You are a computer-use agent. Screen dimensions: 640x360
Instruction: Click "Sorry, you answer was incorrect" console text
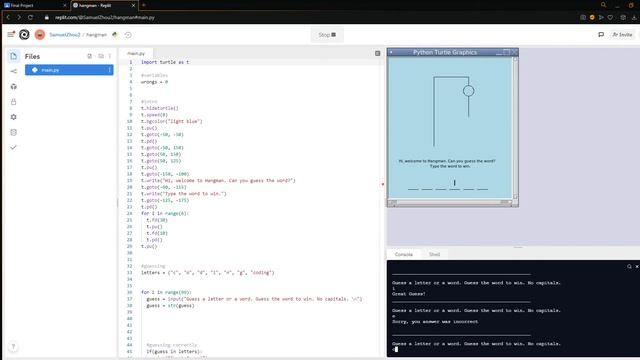point(435,321)
